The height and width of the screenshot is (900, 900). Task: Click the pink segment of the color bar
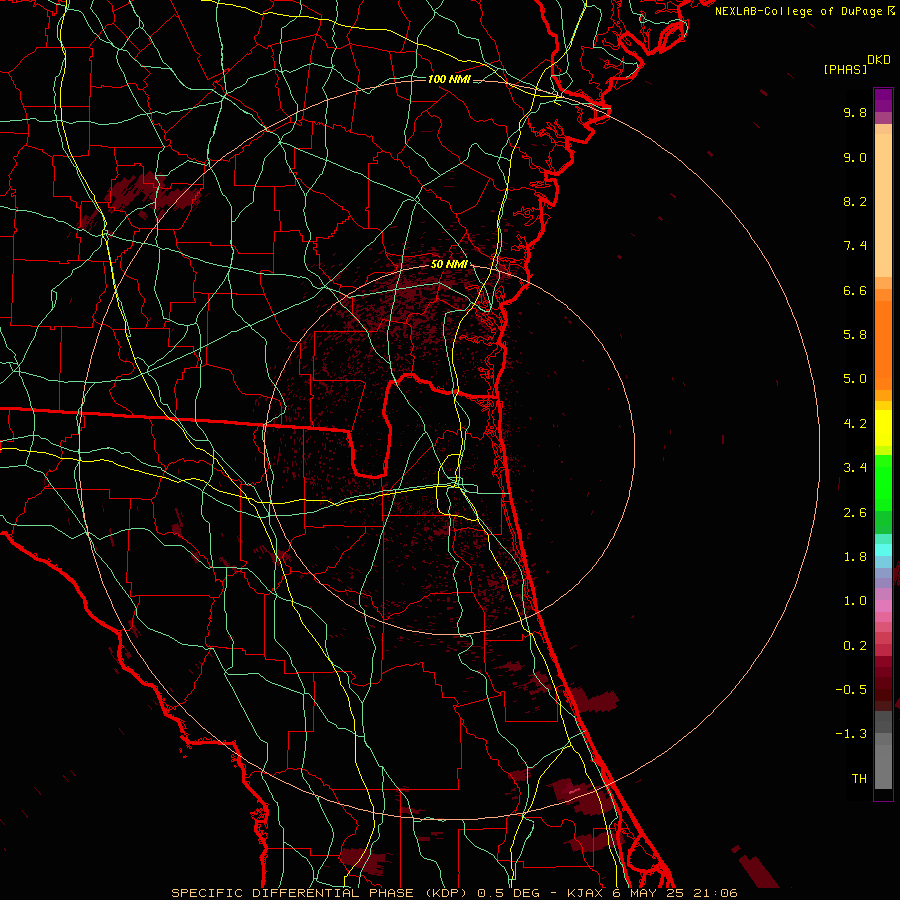[x=883, y=606]
